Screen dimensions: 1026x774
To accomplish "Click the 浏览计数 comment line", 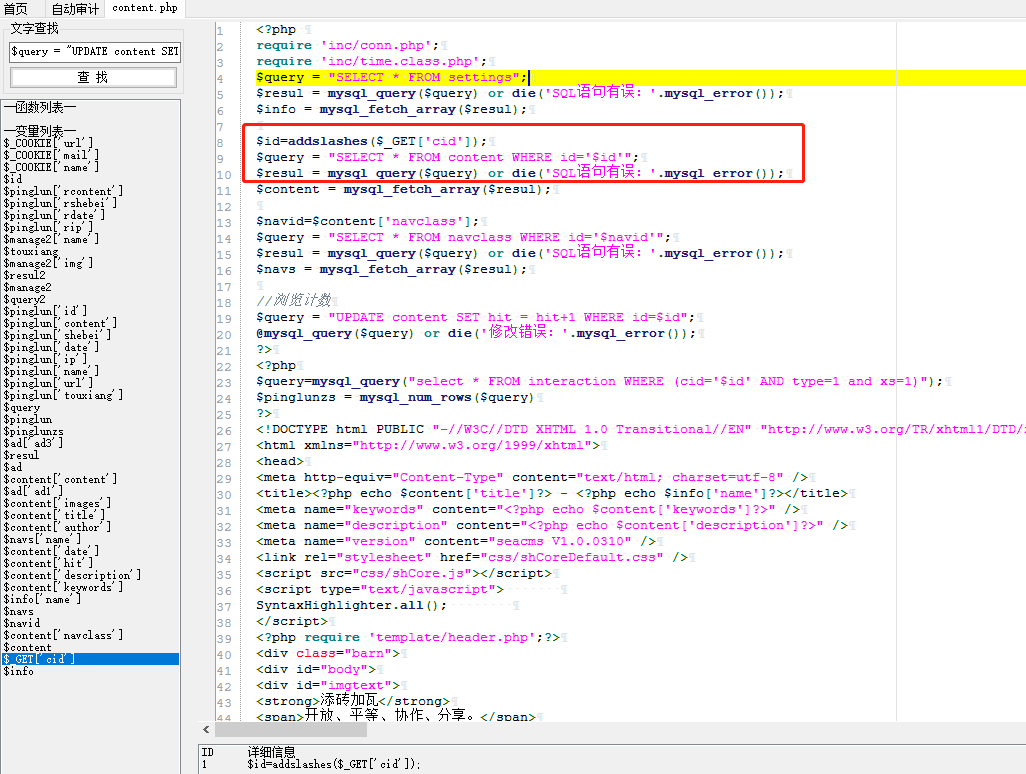I will pos(294,301).
